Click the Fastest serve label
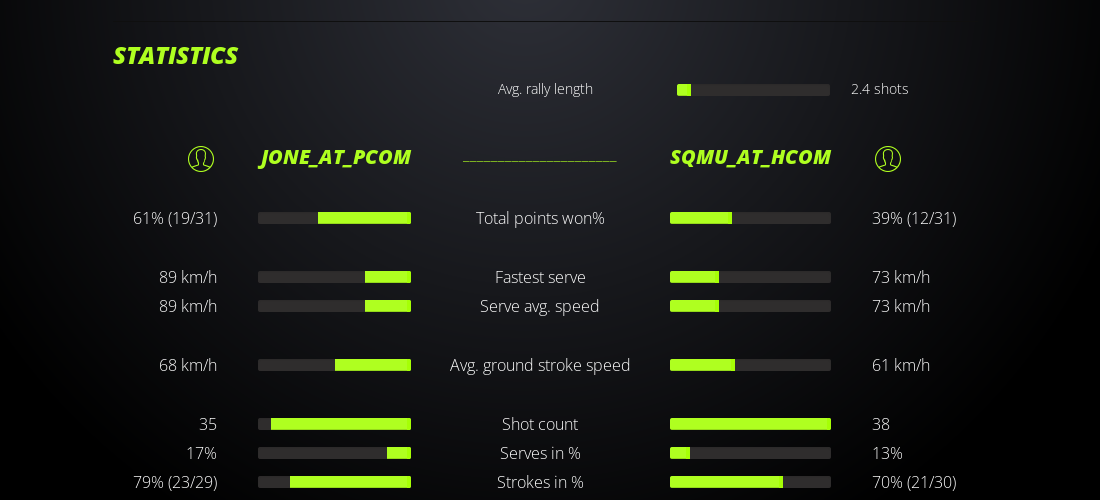This screenshot has height=500, width=1100. point(540,277)
